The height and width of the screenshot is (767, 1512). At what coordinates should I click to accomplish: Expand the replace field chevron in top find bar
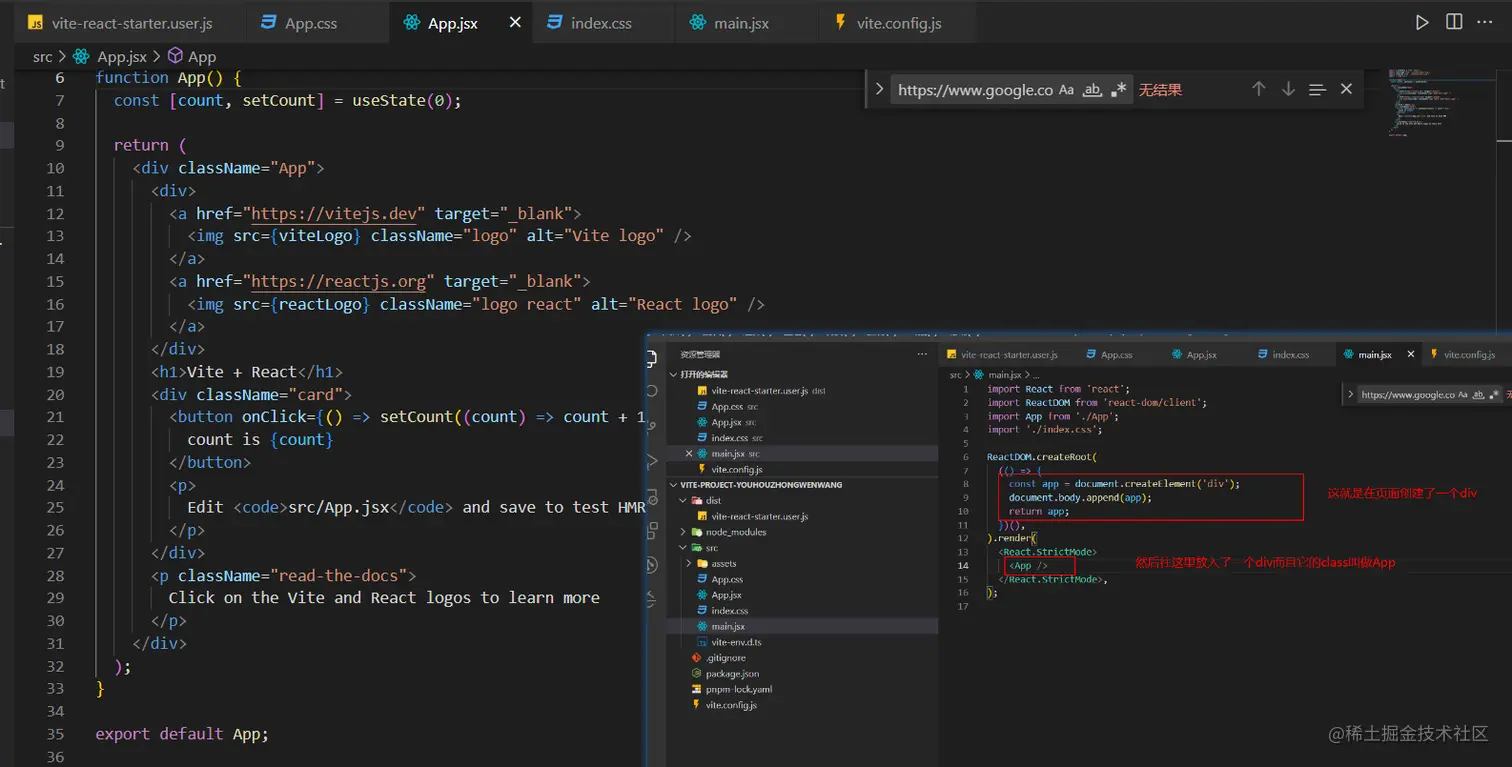tap(879, 89)
